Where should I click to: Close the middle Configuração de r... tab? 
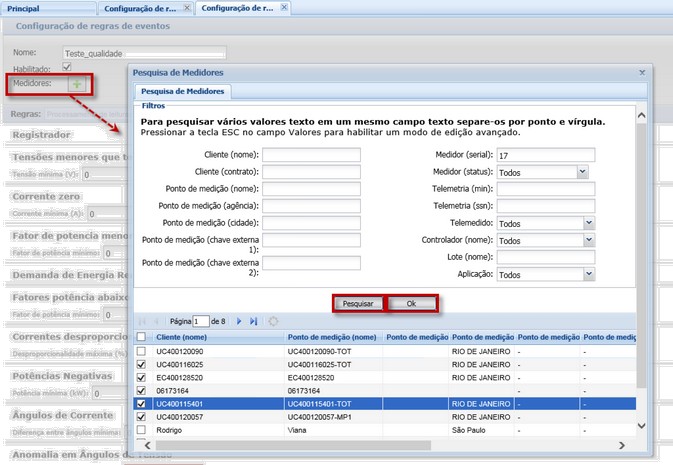click(186, 7)
